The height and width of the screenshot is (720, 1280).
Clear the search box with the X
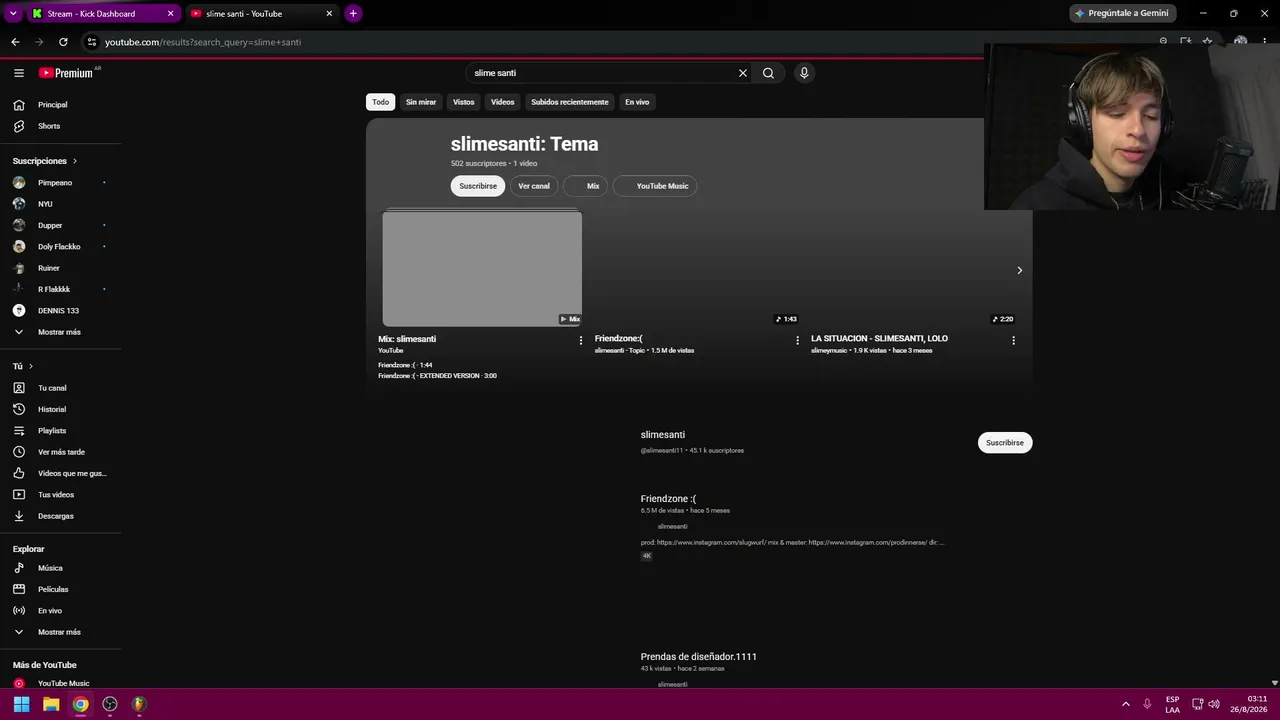(743, 73)
